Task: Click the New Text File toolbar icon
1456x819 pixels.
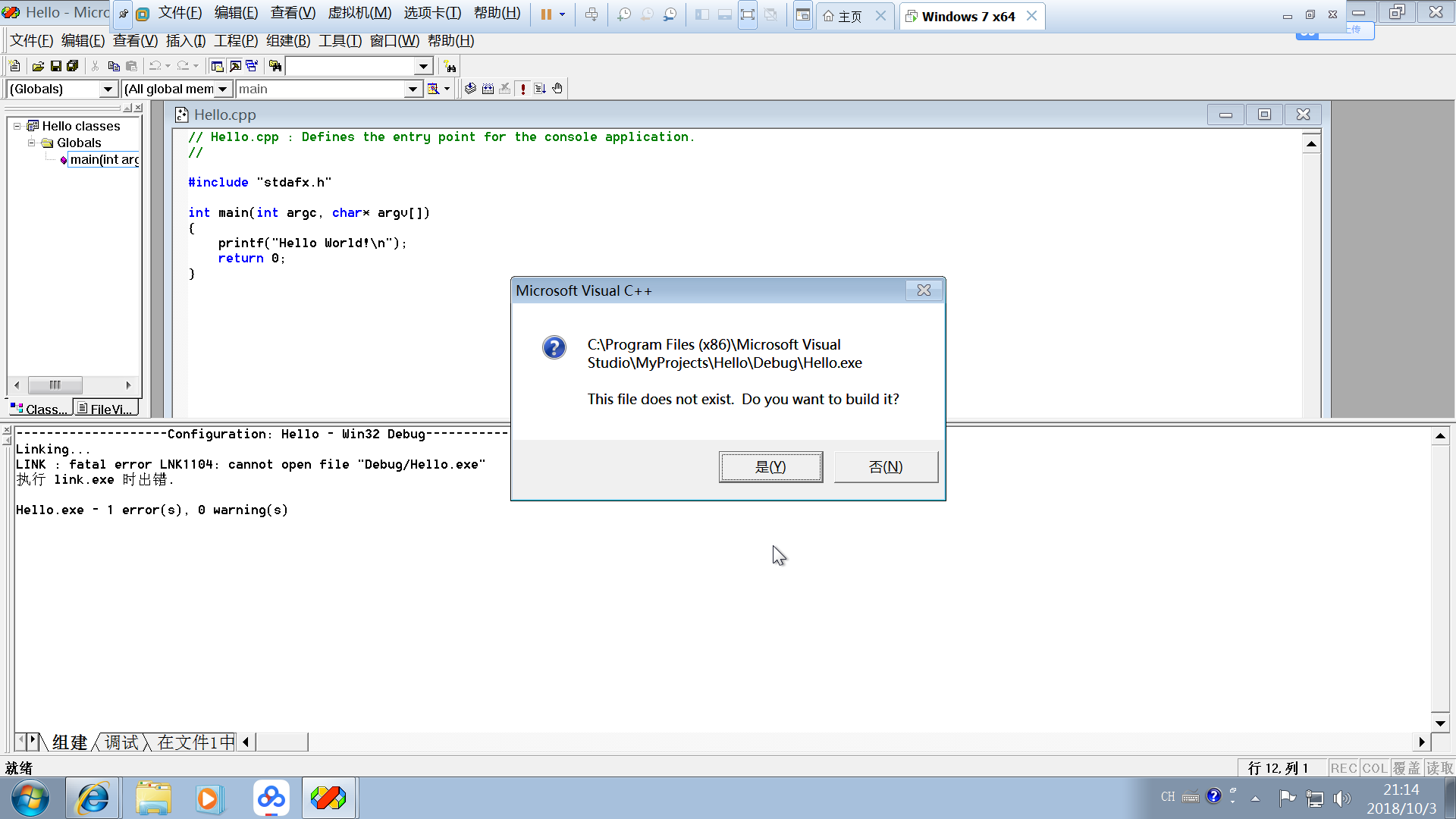Action: (14, 67)
